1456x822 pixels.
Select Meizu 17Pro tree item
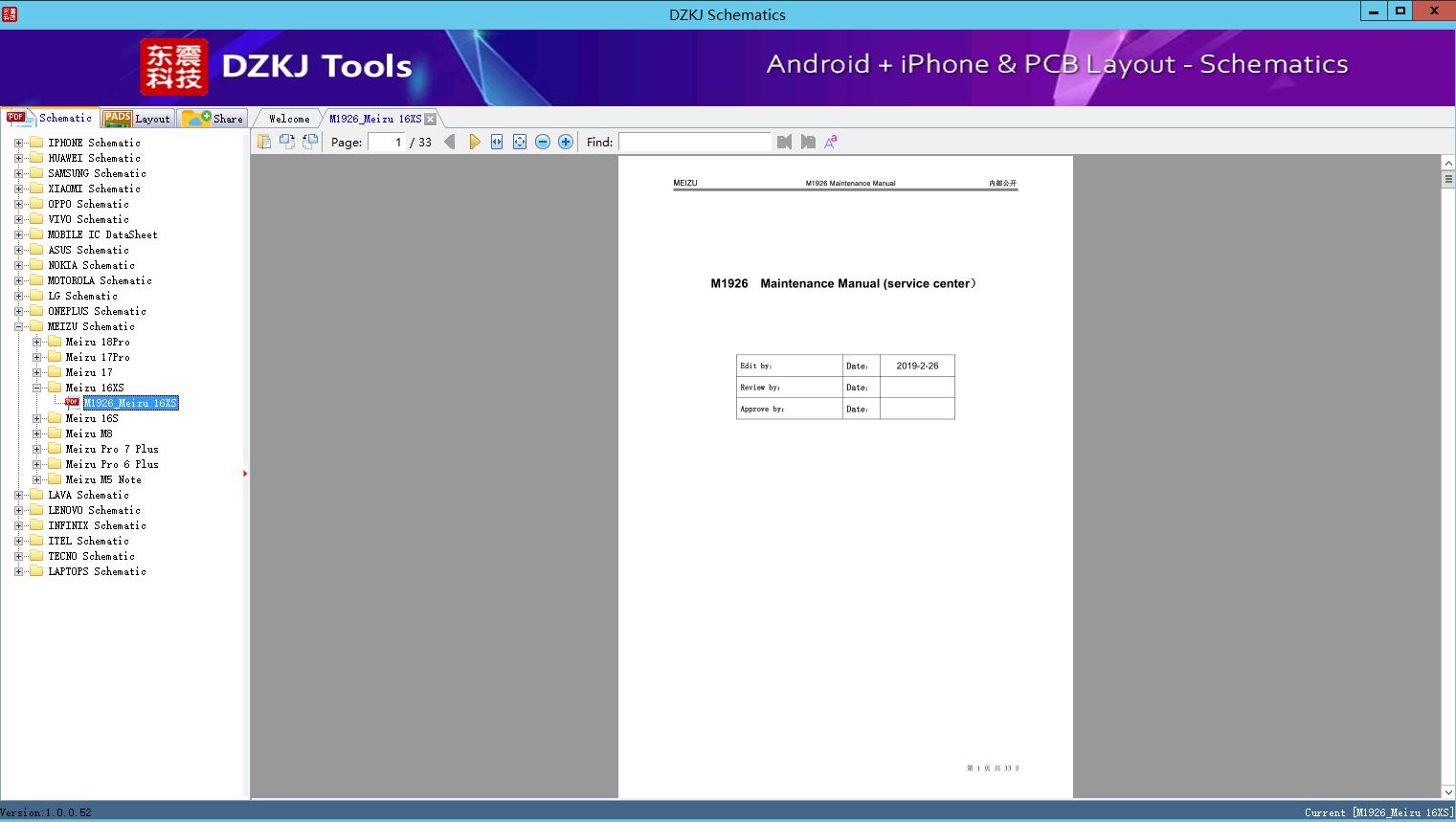pyautogui.click(x=98, y=357)
